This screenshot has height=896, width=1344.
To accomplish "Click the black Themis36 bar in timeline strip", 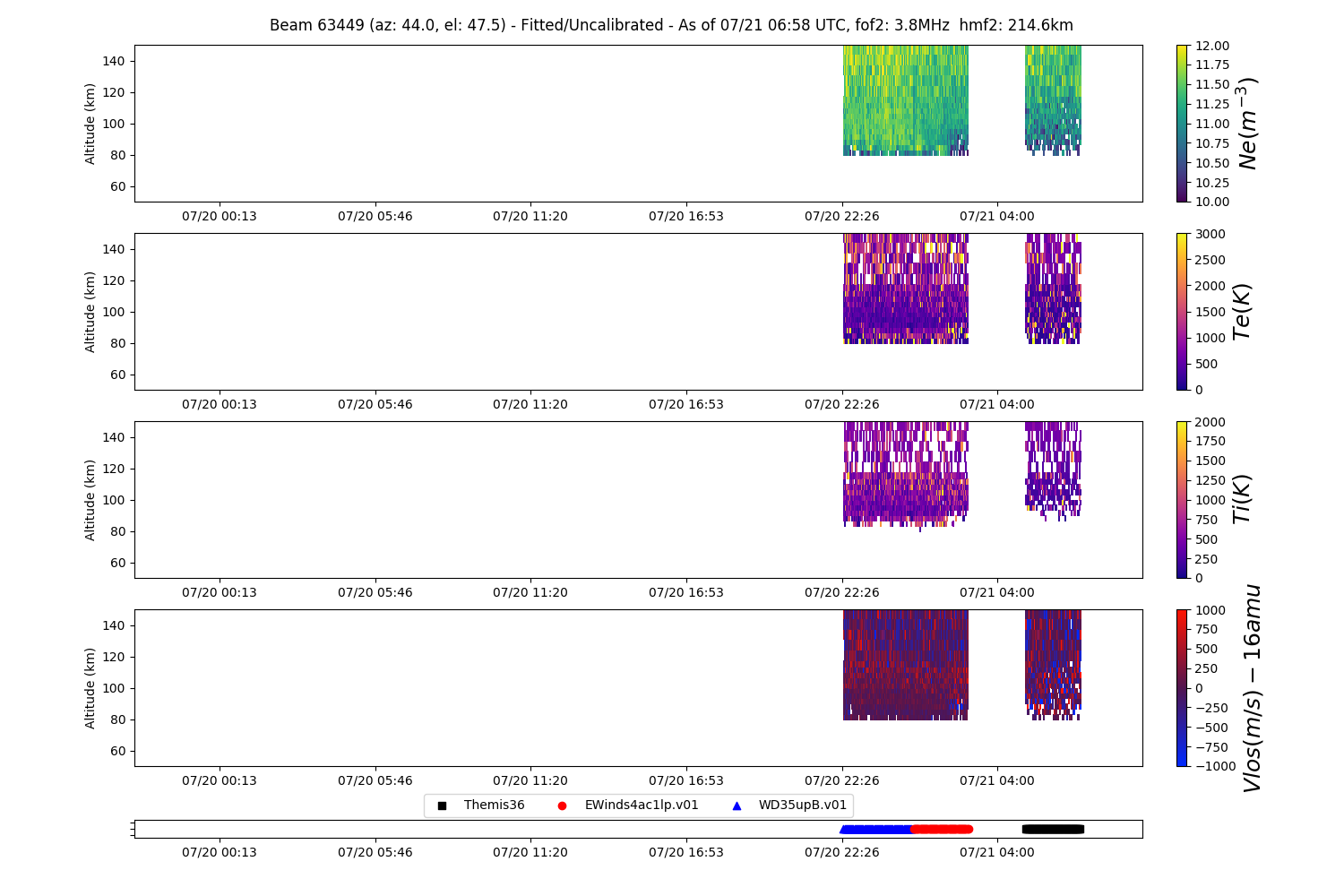I will (1053, 830).
